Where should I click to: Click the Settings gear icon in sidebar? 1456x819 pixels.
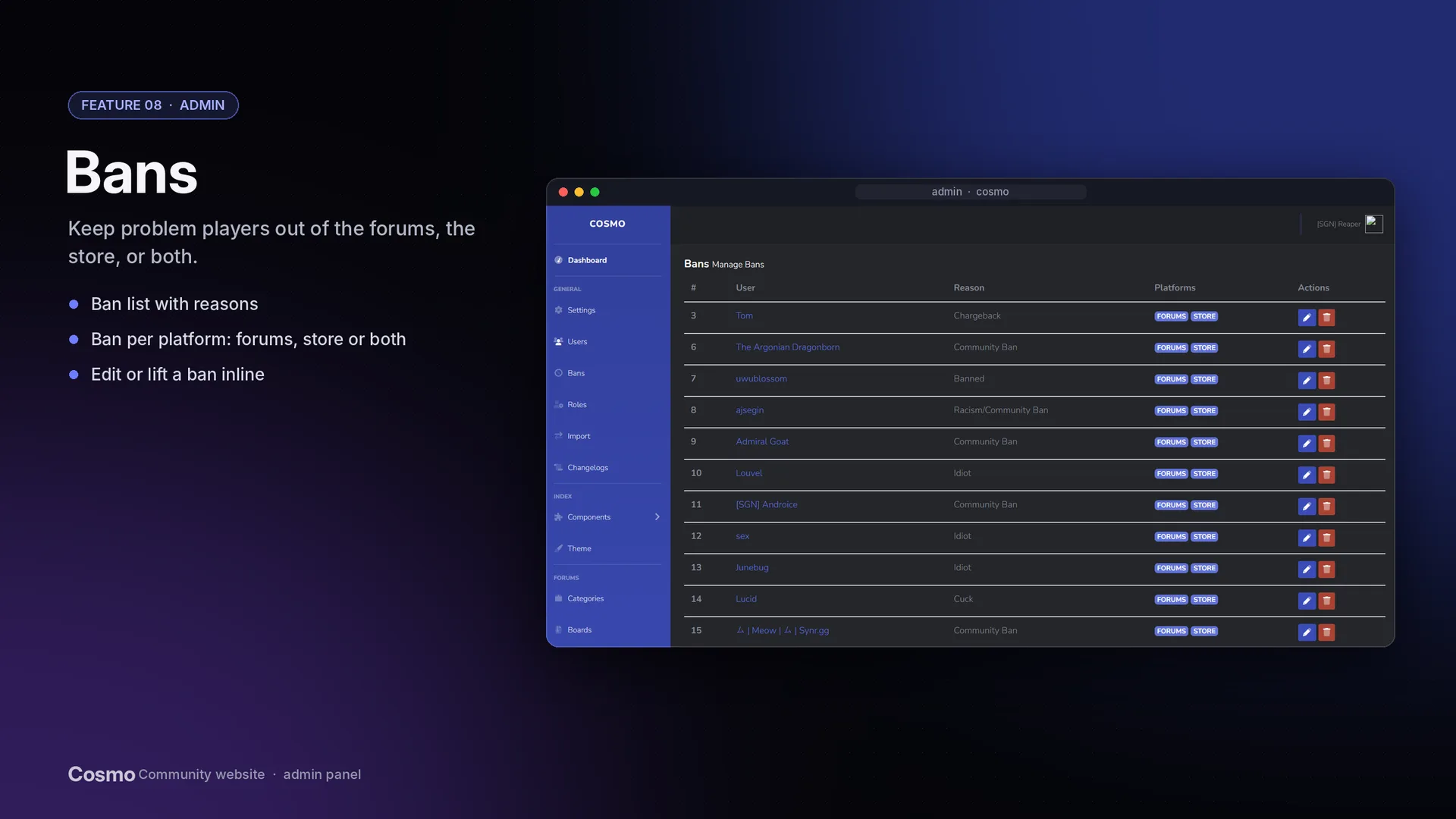559,310
